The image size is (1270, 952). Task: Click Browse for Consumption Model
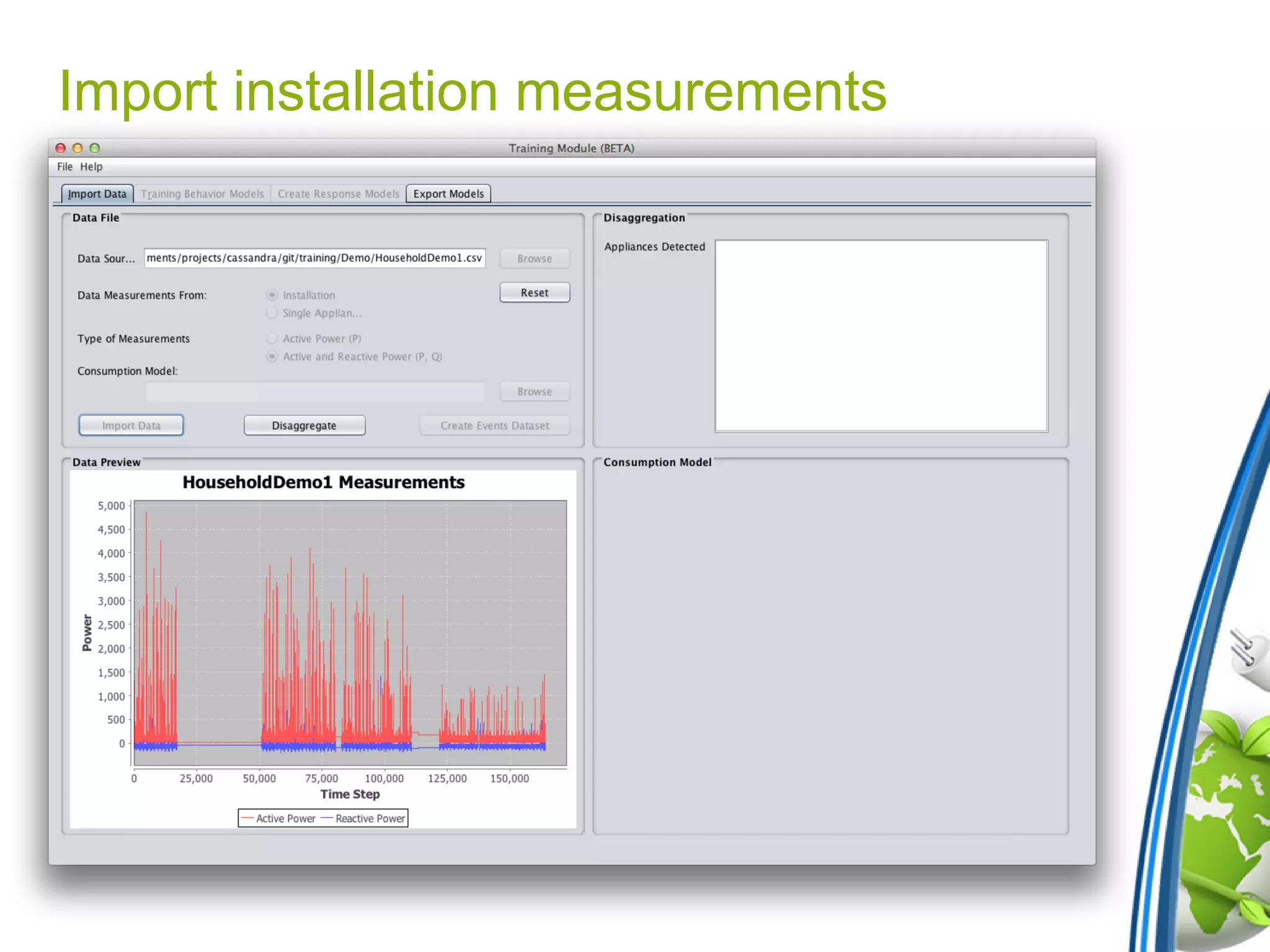535,392
